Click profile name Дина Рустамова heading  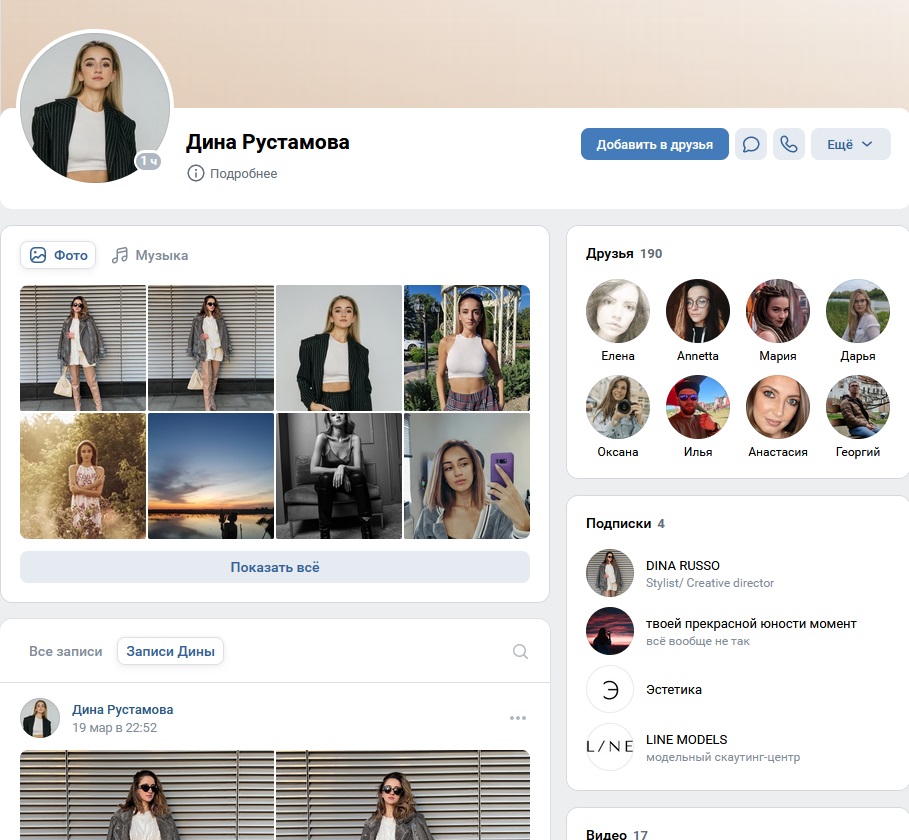(x=267, y=142)
